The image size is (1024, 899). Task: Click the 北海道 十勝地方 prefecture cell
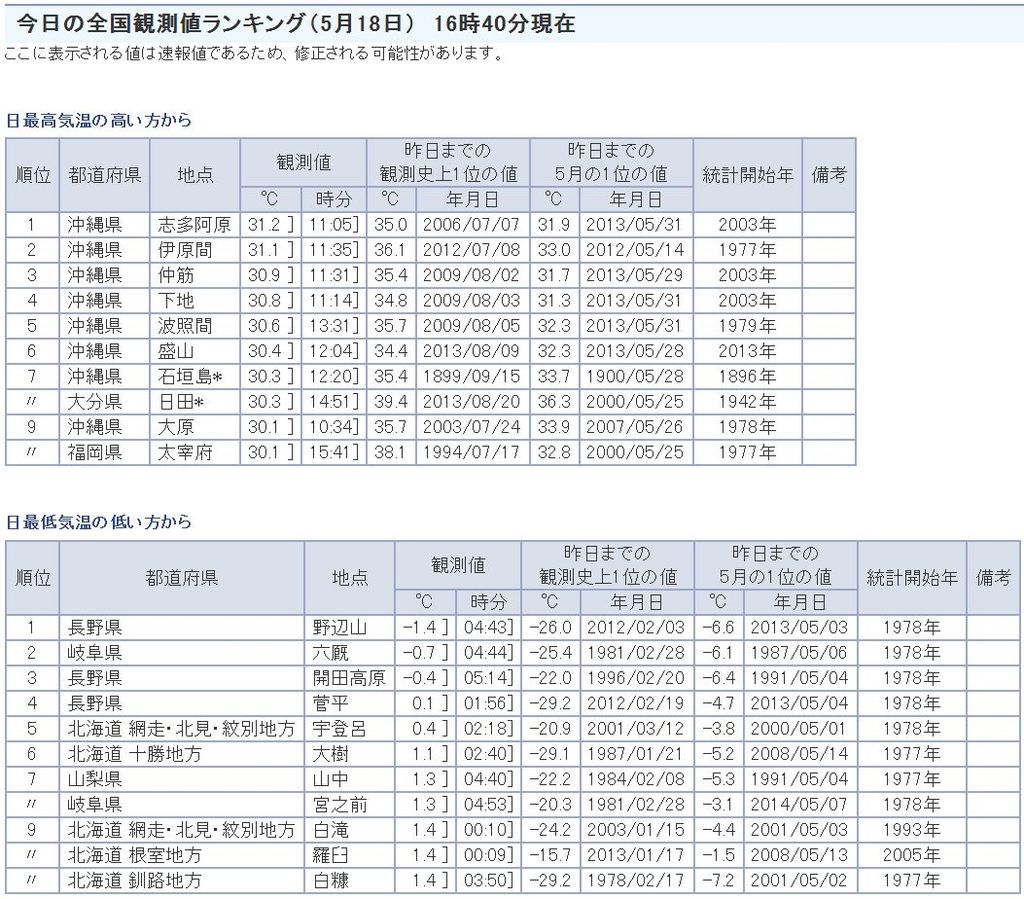pos(134,754)
